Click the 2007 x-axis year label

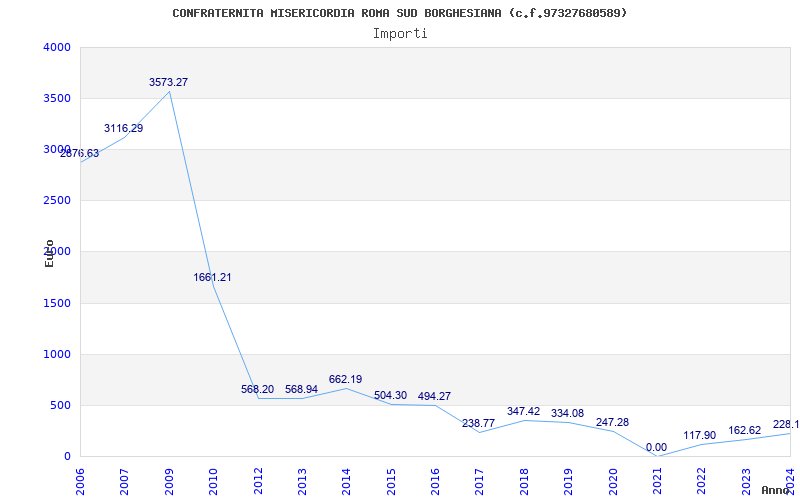coord(124,482)
